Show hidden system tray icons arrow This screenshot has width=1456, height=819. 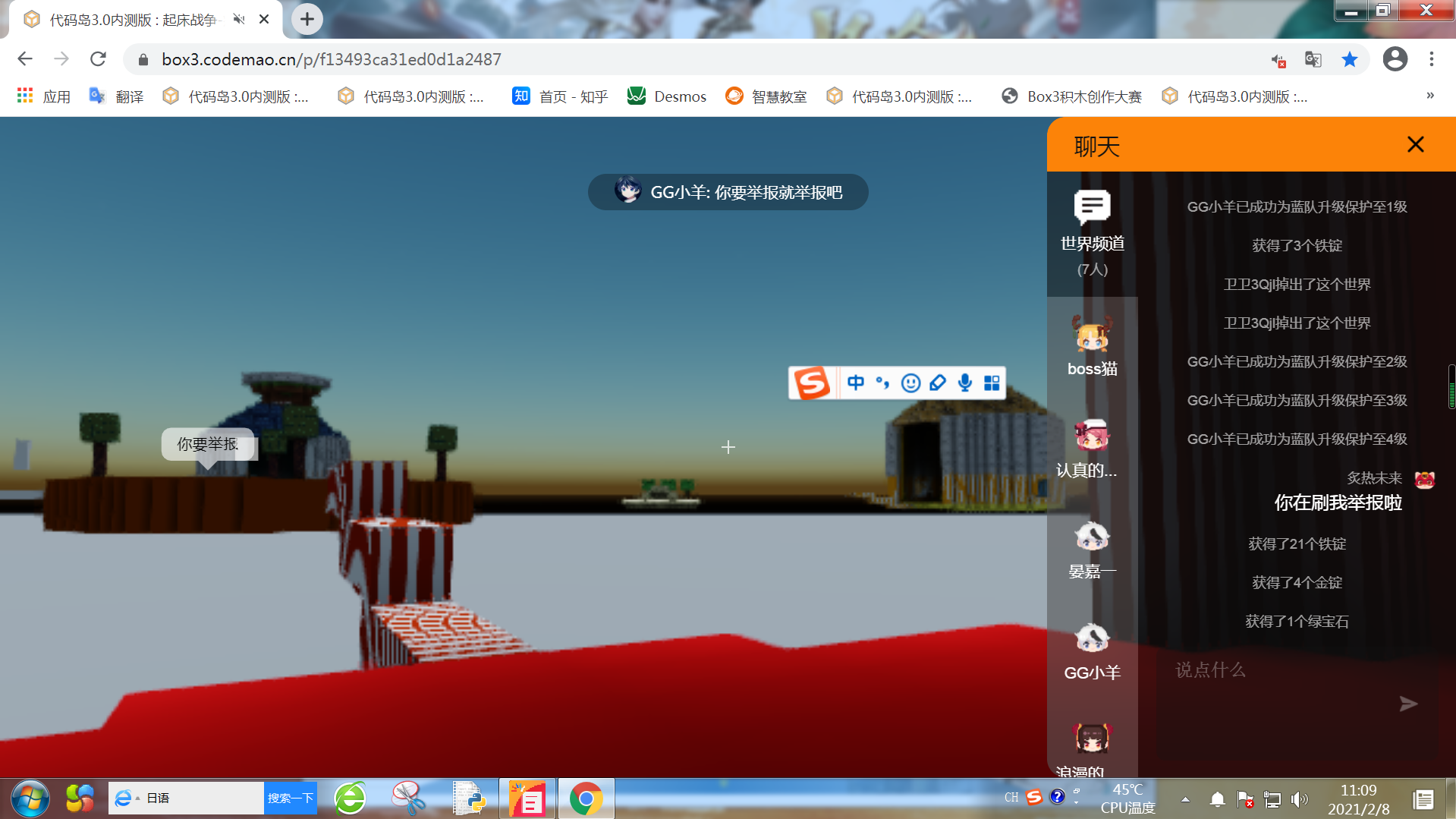(x=1185, y=799)
